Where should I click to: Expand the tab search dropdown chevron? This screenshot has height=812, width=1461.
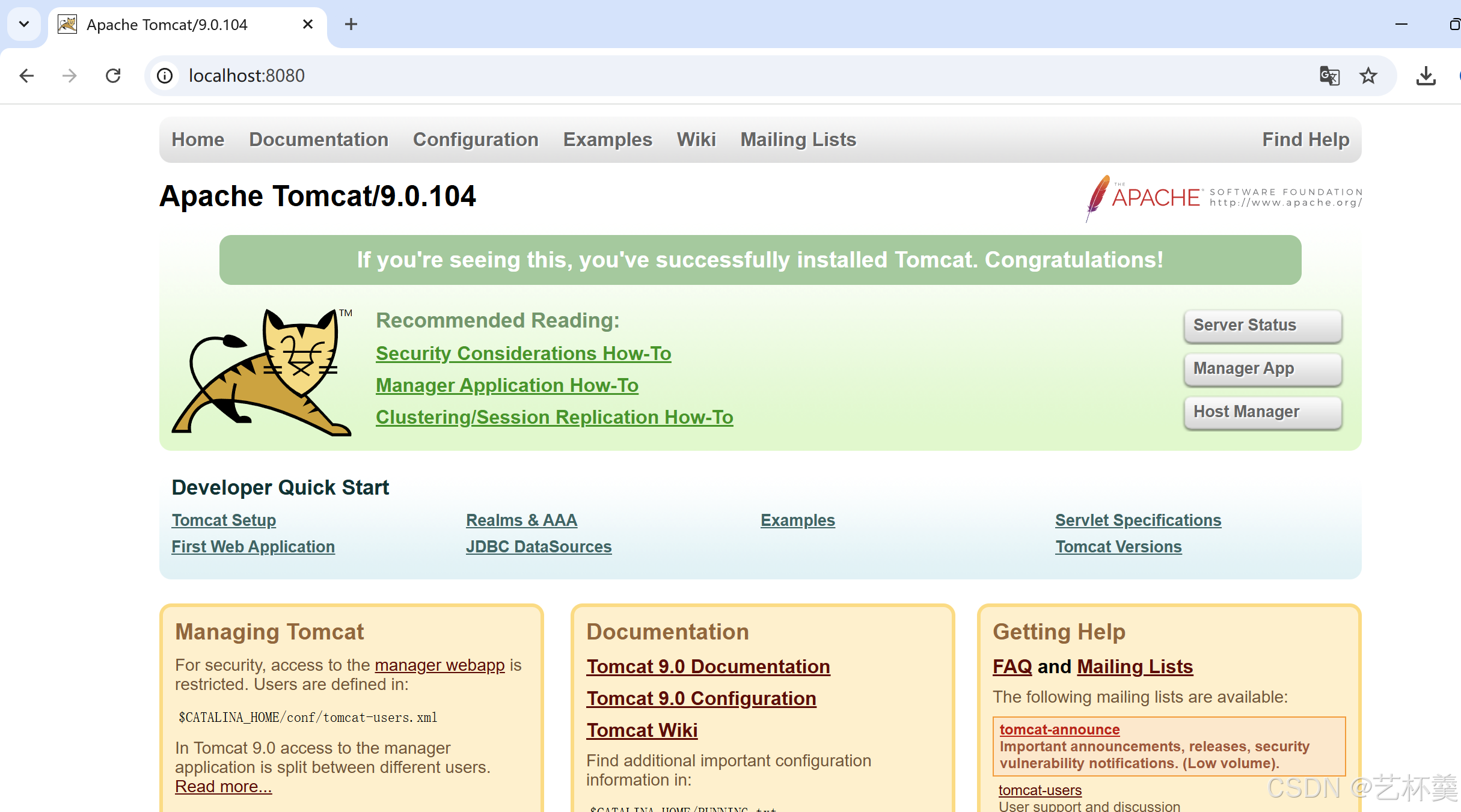coord(24,24)
